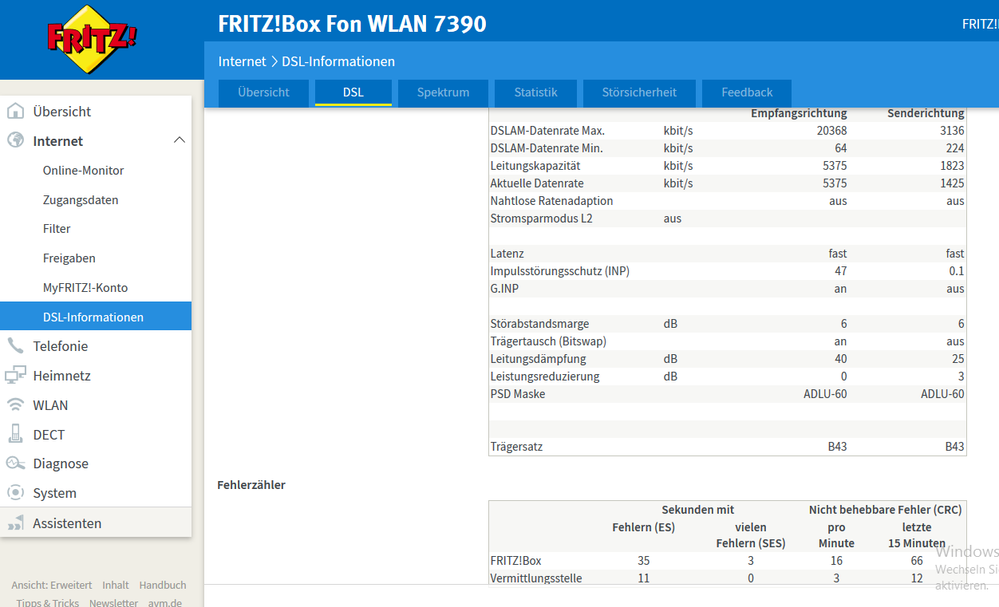Click the Assistenten wizard icon
This screenshot has height=607, width=999.
[15, 523]
